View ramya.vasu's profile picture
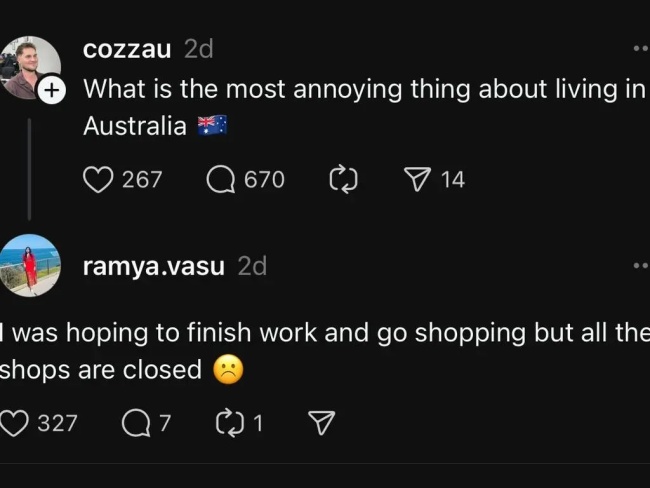Screen dimensions: 650x488 (30, 265)
